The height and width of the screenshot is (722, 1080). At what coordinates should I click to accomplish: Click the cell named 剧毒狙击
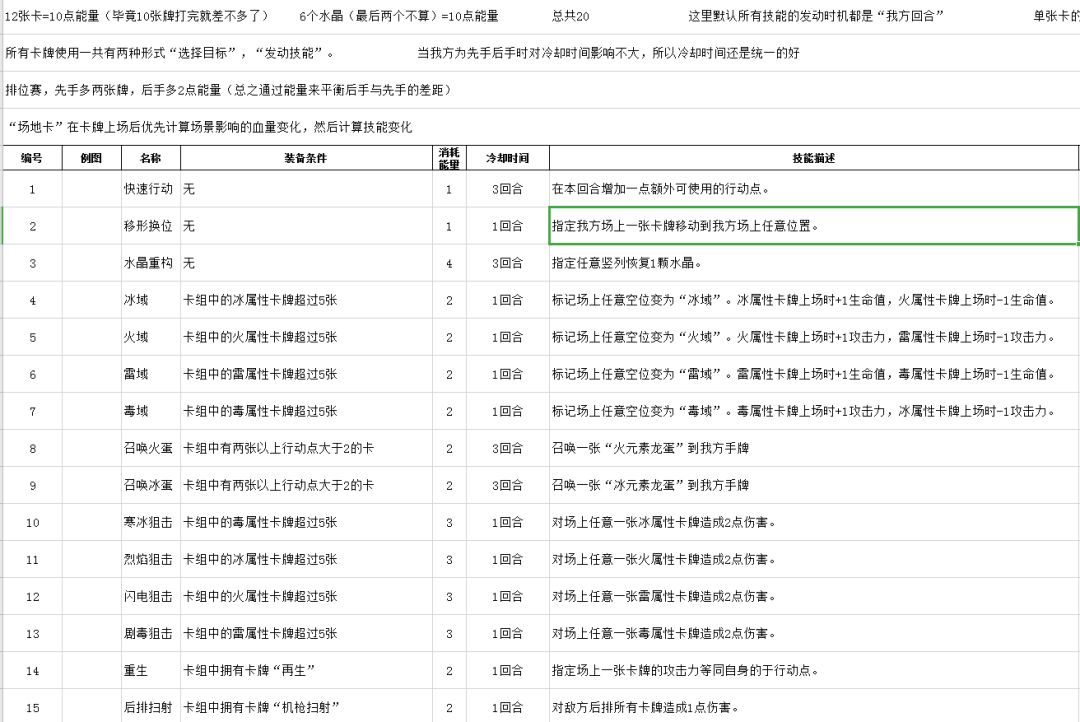point(150,634)
